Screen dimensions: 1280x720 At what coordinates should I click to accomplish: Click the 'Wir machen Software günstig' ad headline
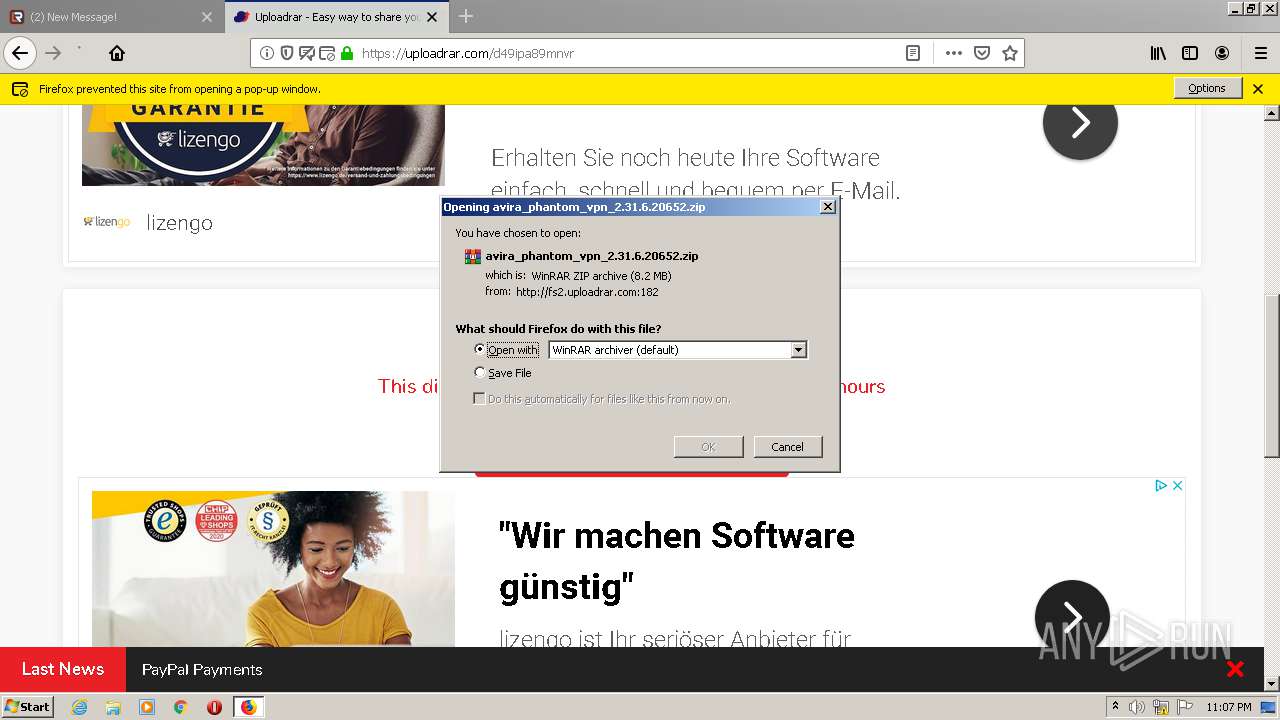tap(677, 560)
